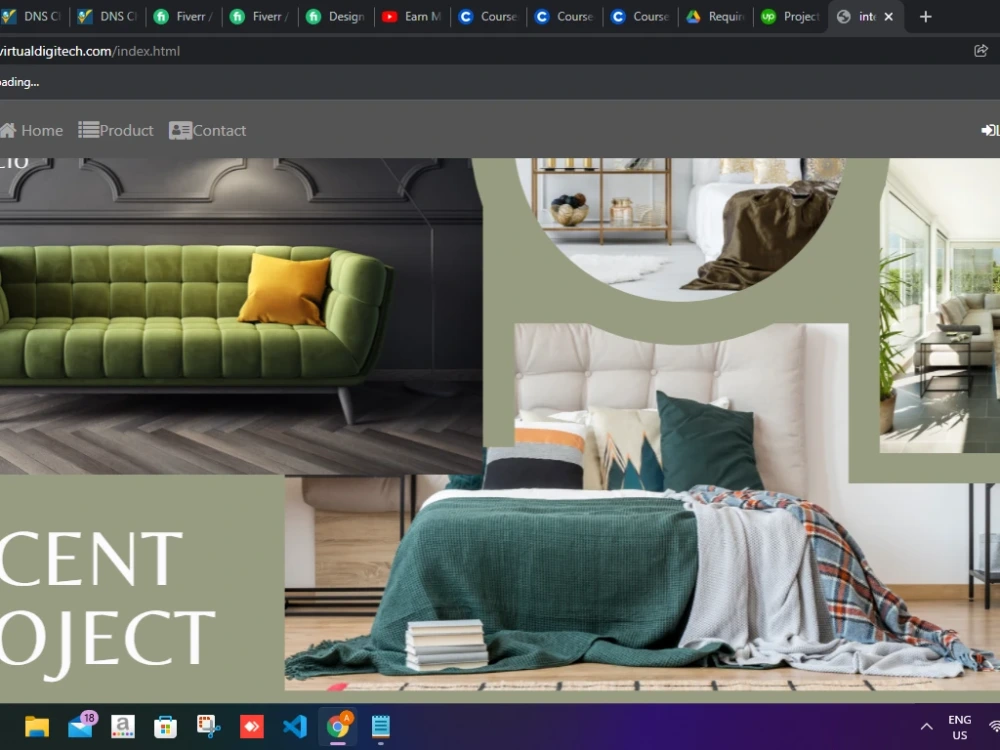The width and height of the screenshot is (1000, 750).
Task: Open the Home navigation link
Action: (31, 130)
